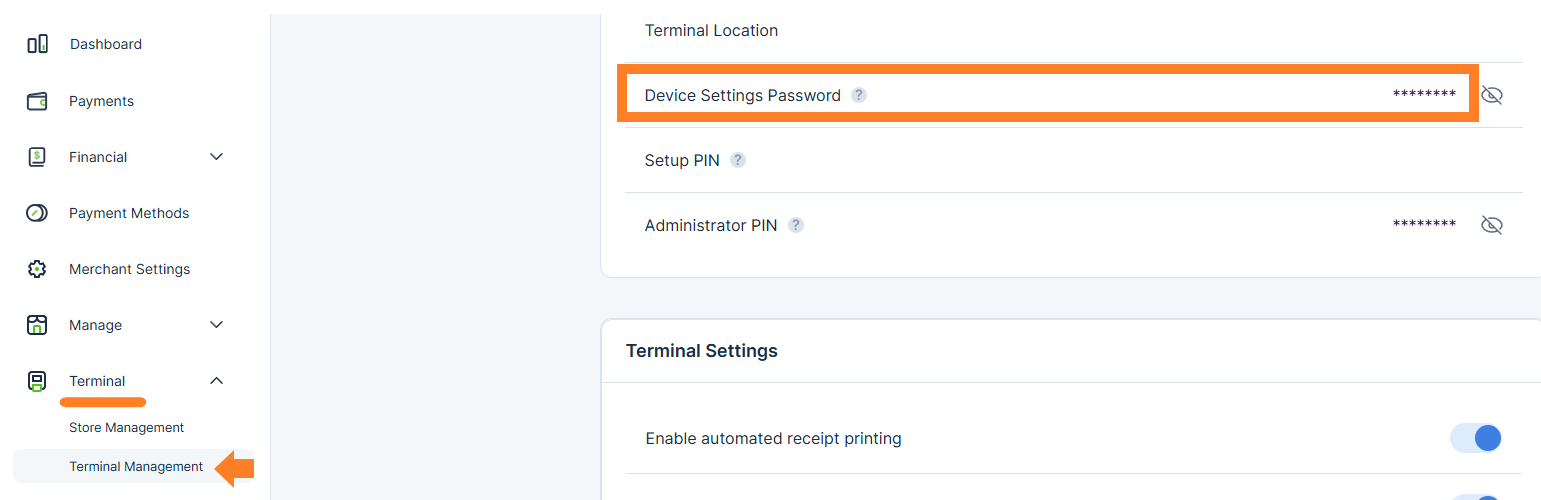Disable automated receipt printing toggle
The width and height of the screenshot is (1541, 500).
point(1476,438)
